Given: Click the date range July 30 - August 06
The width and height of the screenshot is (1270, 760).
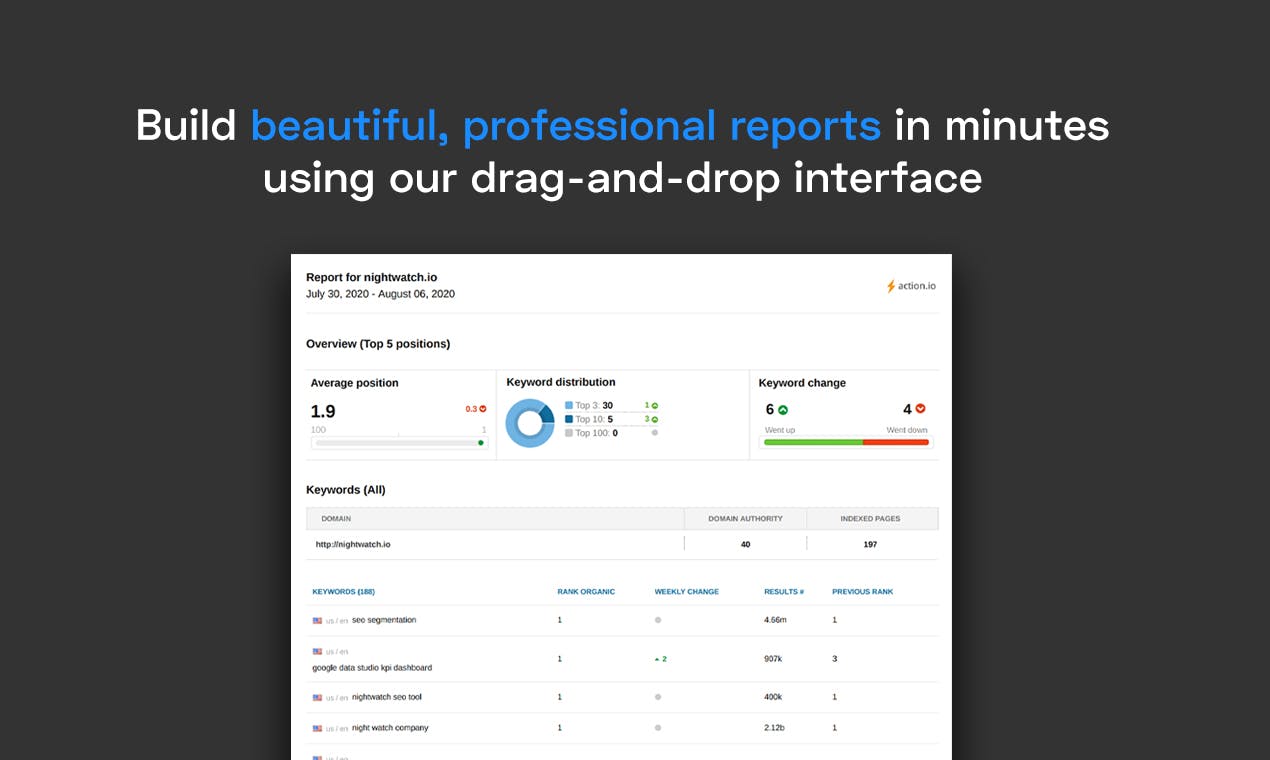Looking at the screenshot, I should click(x=380, y=294).
